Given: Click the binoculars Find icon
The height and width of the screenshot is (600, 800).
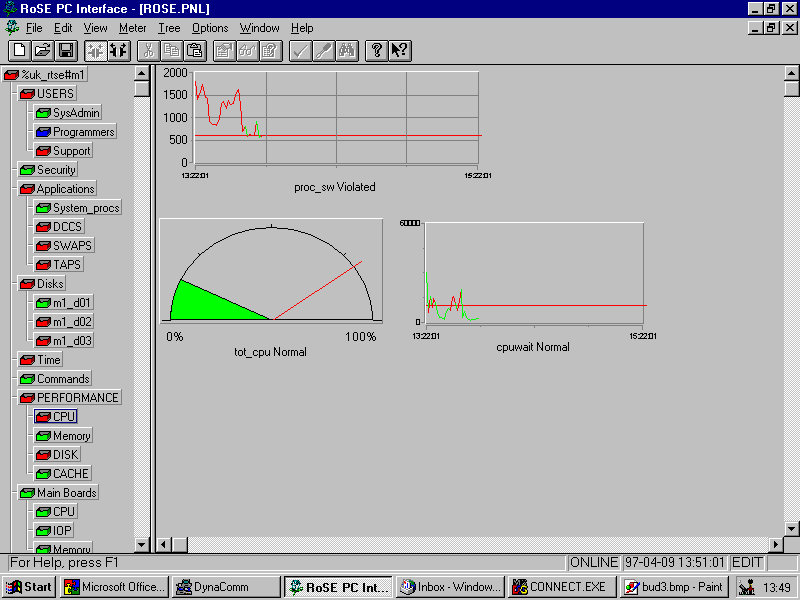Looking at the screenshot, I should [347, 50].
